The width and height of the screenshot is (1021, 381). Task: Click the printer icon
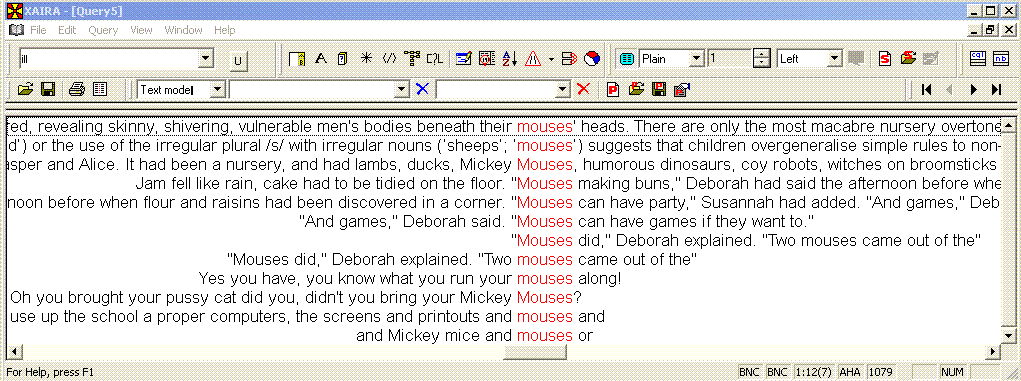point(77,89)
